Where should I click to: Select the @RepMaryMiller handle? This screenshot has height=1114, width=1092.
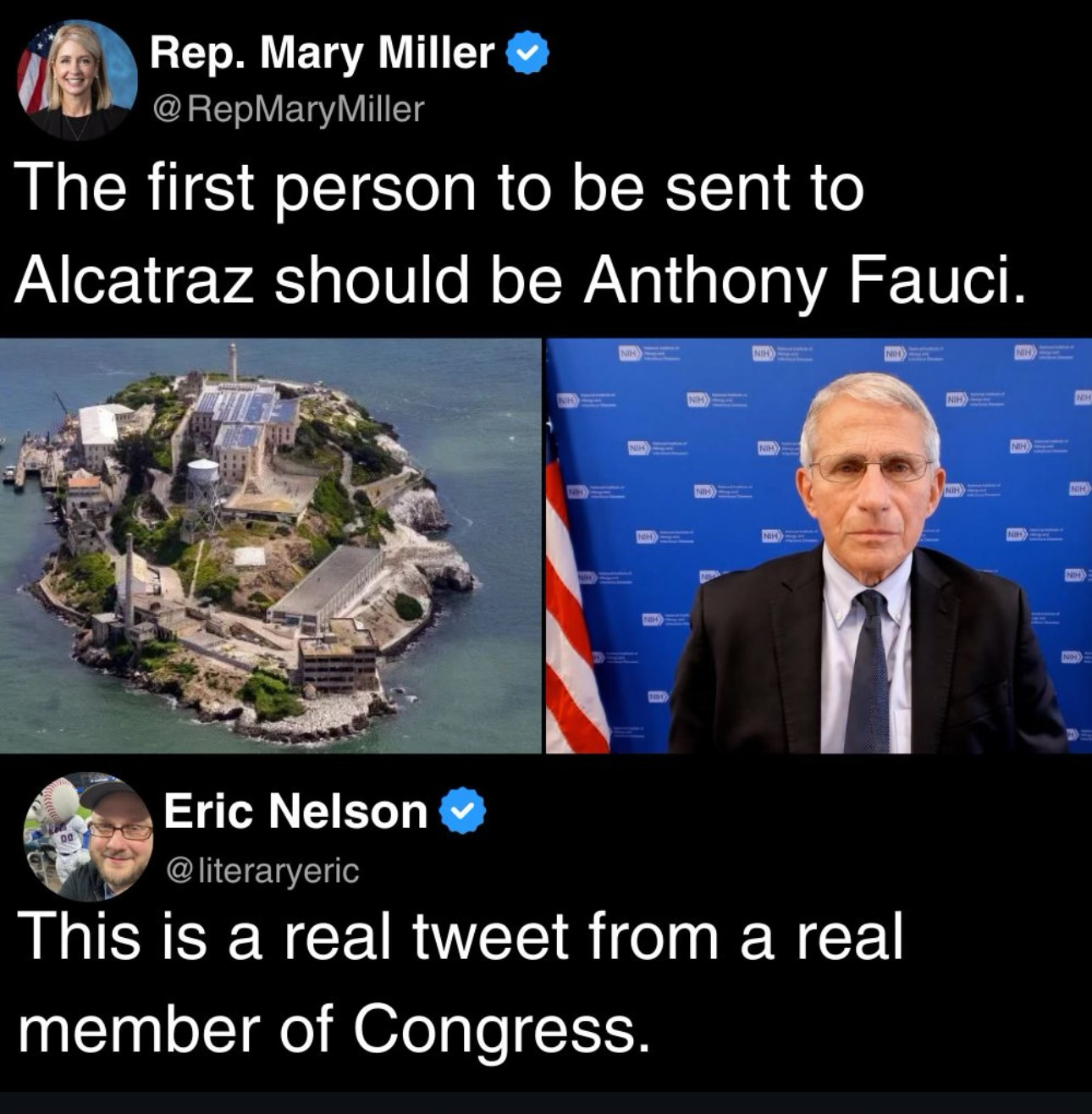286,108
